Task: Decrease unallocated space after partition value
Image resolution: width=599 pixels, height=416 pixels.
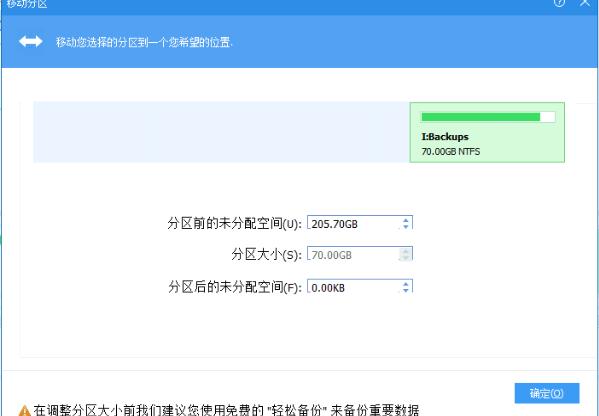Action: coord(406,290)
